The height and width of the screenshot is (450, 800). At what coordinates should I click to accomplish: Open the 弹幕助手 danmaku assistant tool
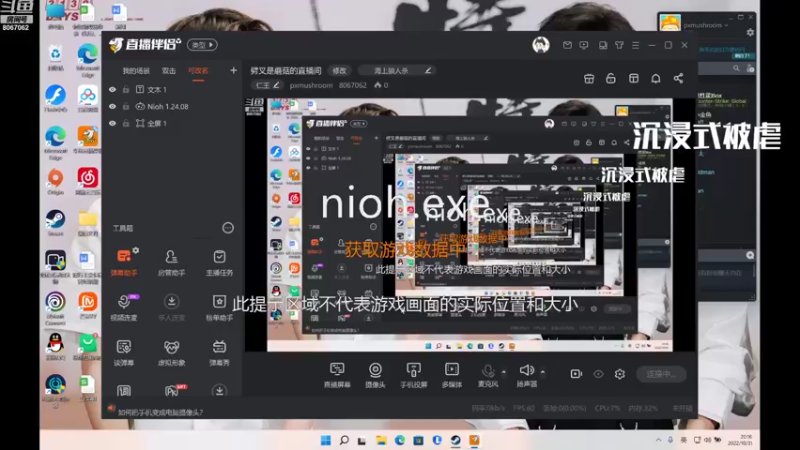[x=124, y=263]
